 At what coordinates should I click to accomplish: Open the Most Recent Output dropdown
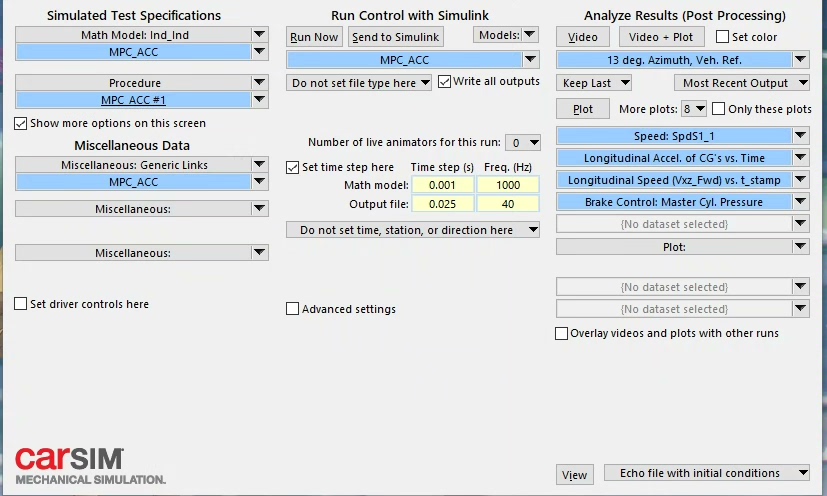(x=742, y=83)
